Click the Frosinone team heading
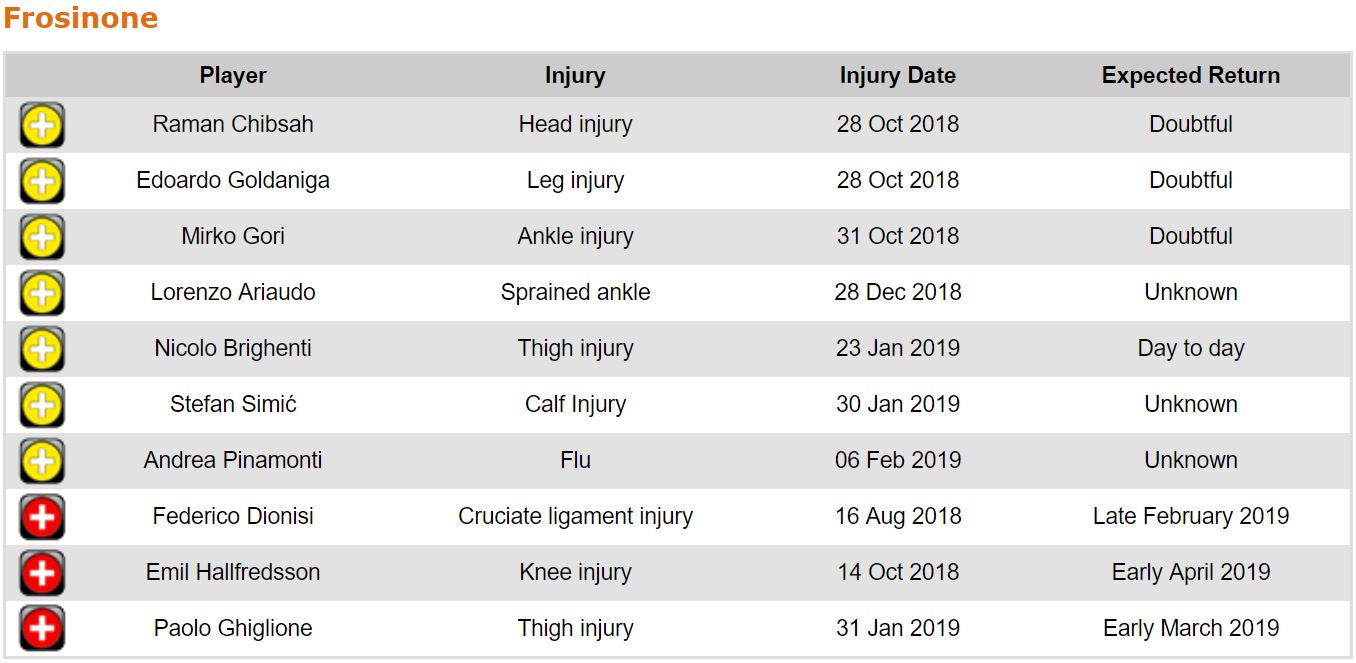This screenshot has height=663, width=1356. click(80, 18)
